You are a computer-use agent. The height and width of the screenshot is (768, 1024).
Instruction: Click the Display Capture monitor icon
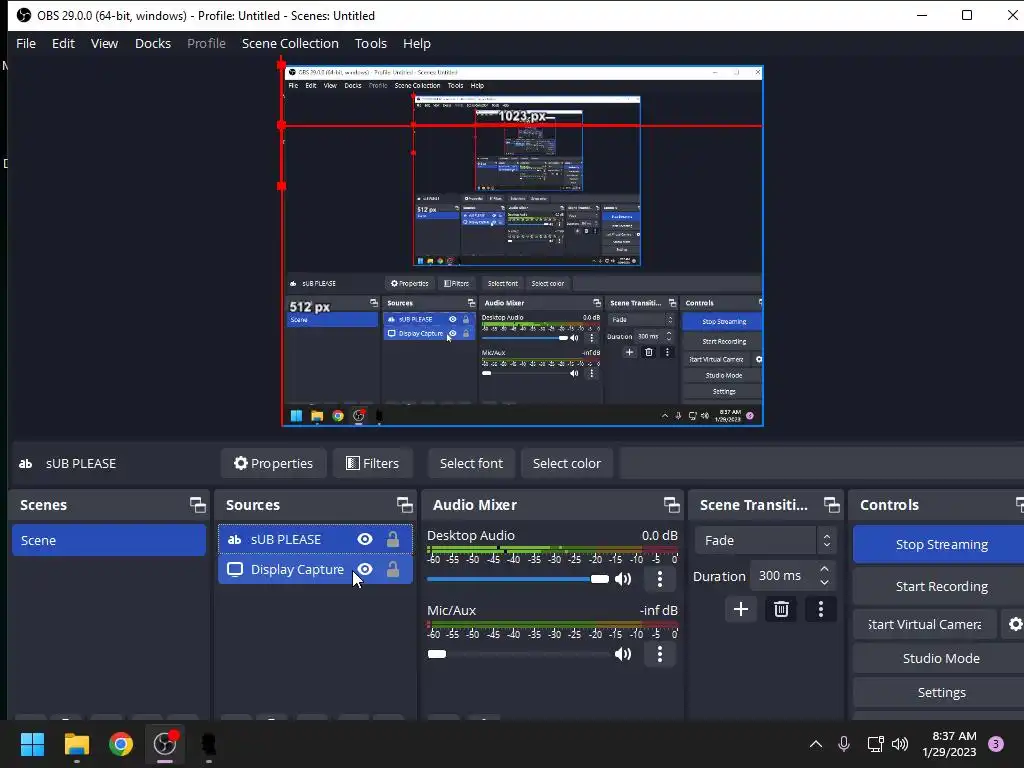click(x=234, y=569)
